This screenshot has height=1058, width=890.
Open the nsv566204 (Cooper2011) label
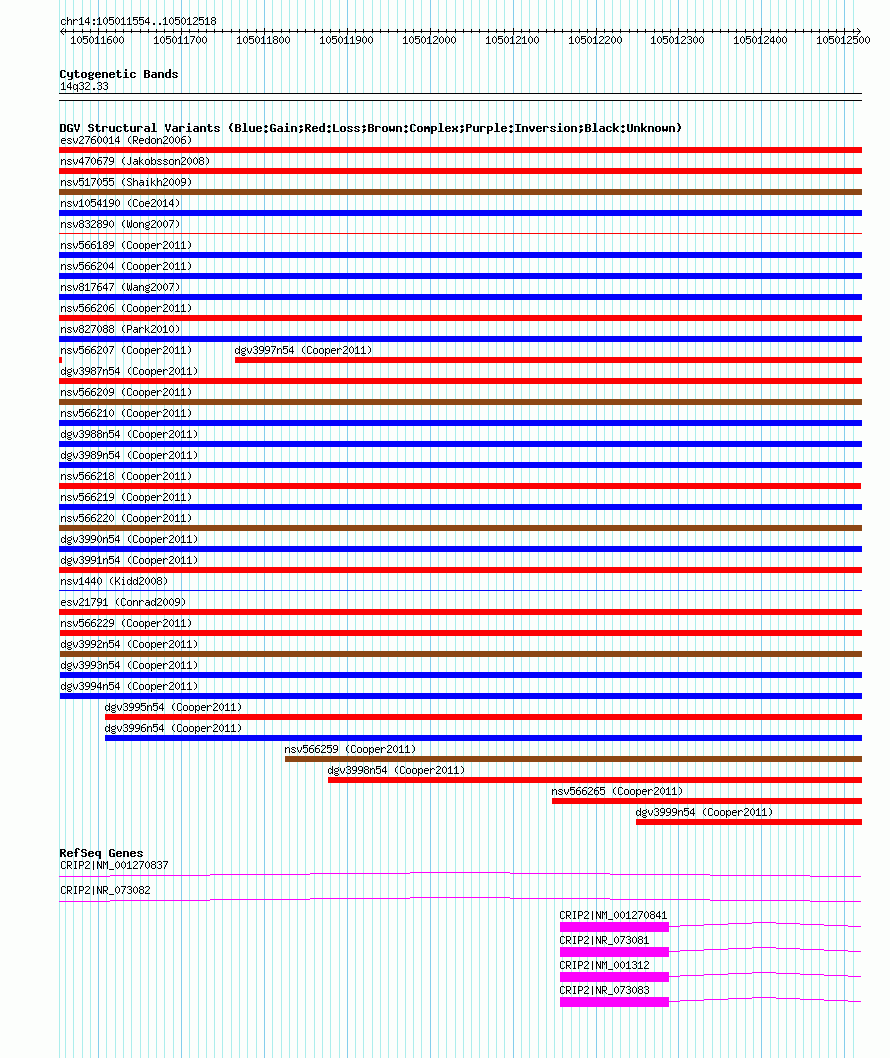[126, 266]
